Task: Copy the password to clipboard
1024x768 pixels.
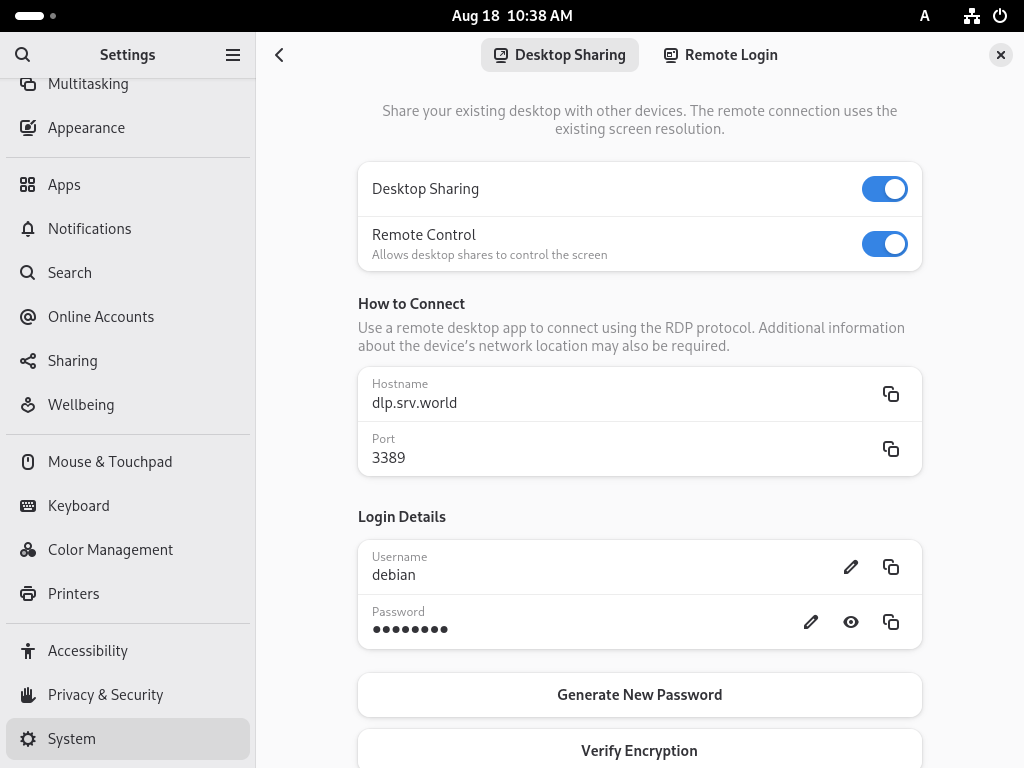Action: pos(890,622)
